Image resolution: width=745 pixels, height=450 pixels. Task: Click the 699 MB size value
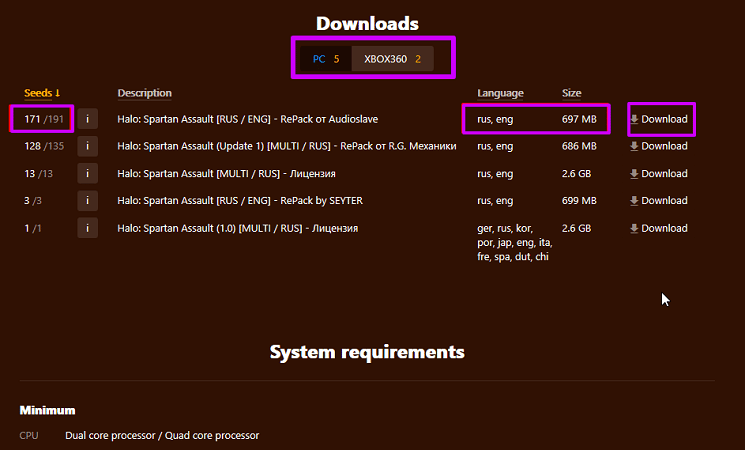(579, 201)
